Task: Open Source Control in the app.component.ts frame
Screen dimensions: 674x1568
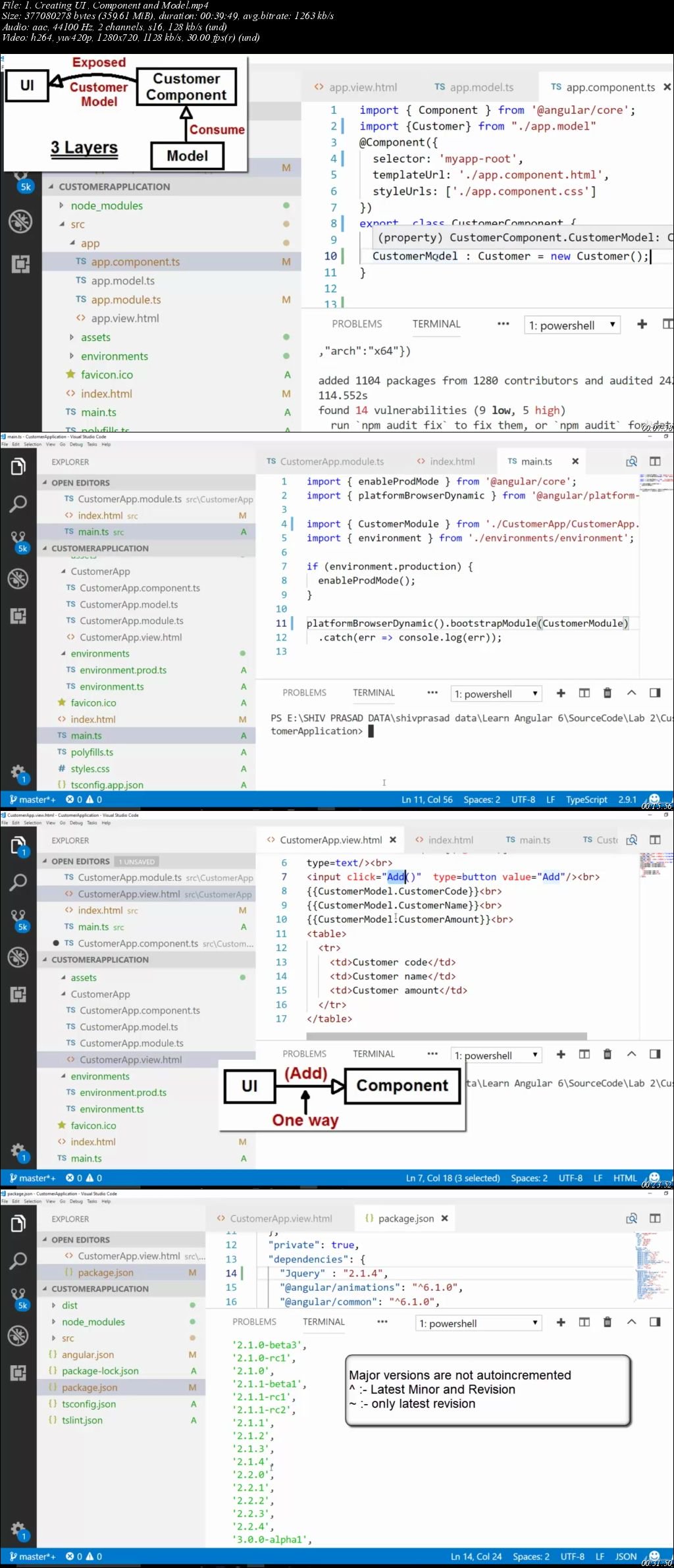Action: pos(24,184)
